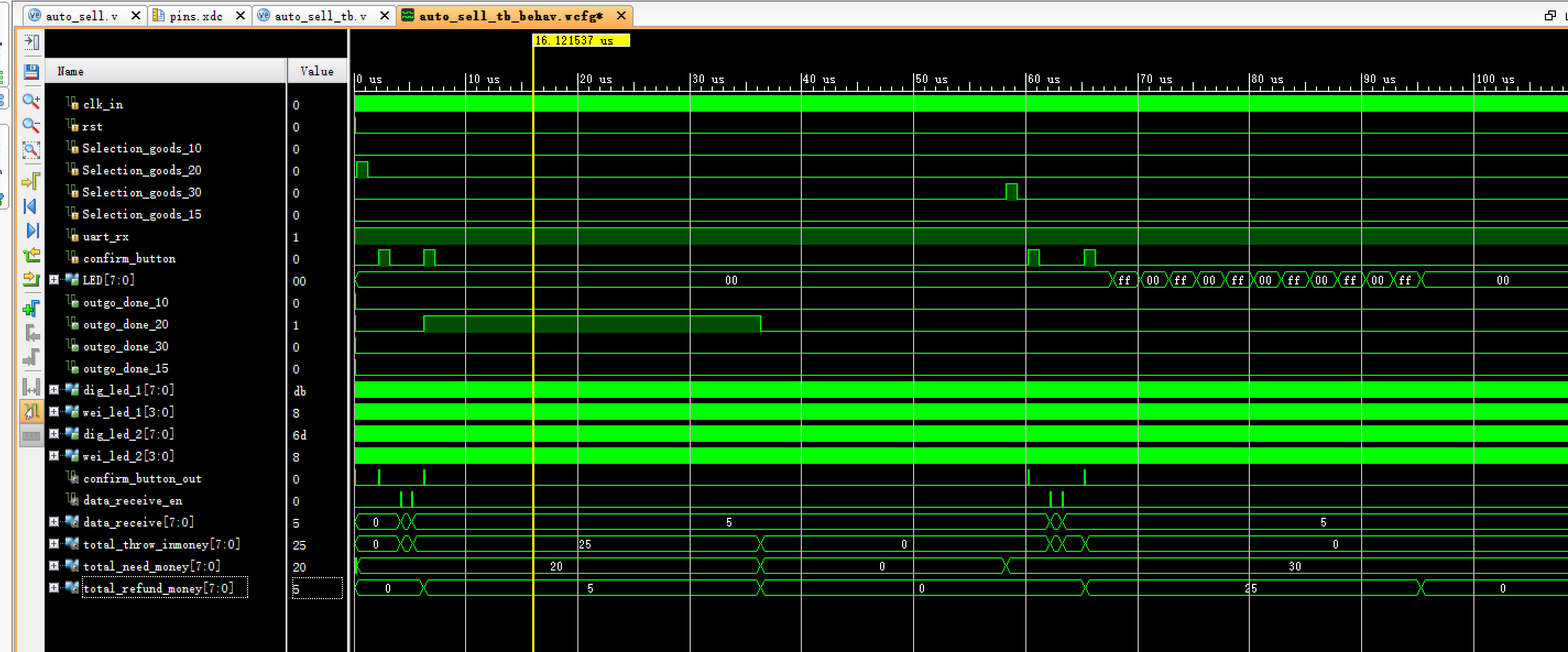Switch to auto_sell.v tab
This screenshot has height=652, width=1568.
pyautogui.click(x=81, y=16)
